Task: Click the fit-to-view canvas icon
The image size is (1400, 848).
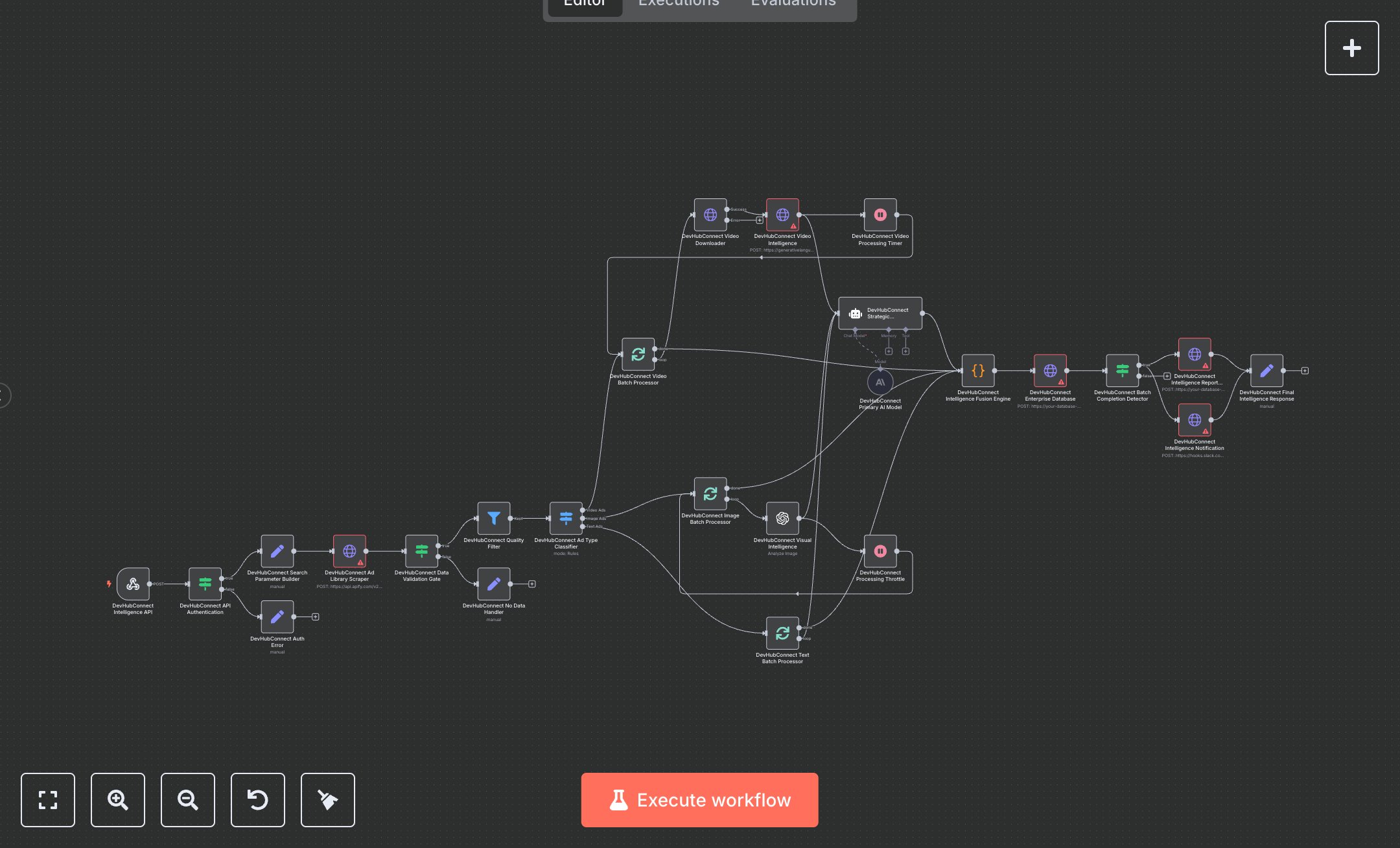Action: coord(47,799)
